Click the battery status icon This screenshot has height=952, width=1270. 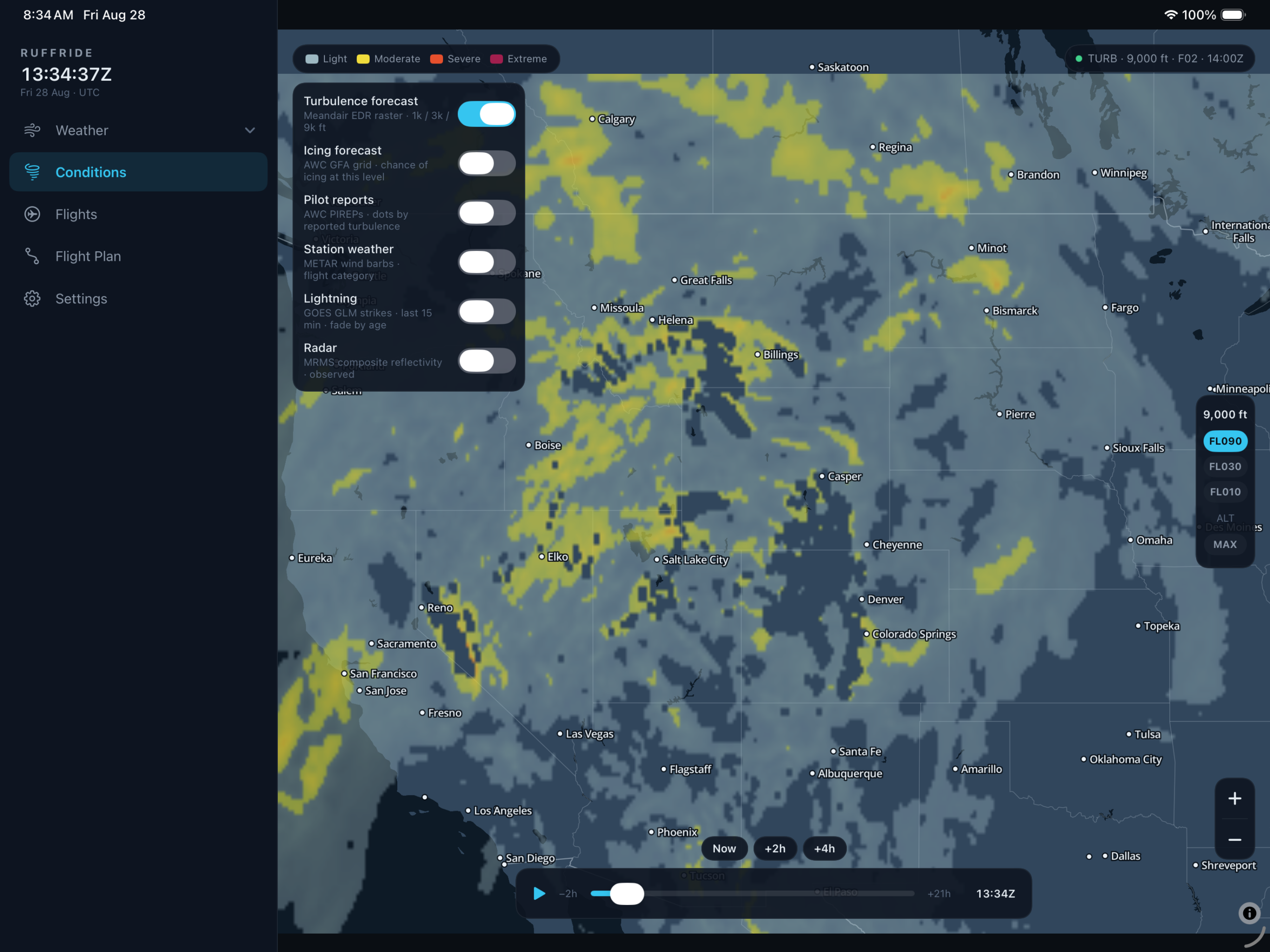pos(1233,15)
